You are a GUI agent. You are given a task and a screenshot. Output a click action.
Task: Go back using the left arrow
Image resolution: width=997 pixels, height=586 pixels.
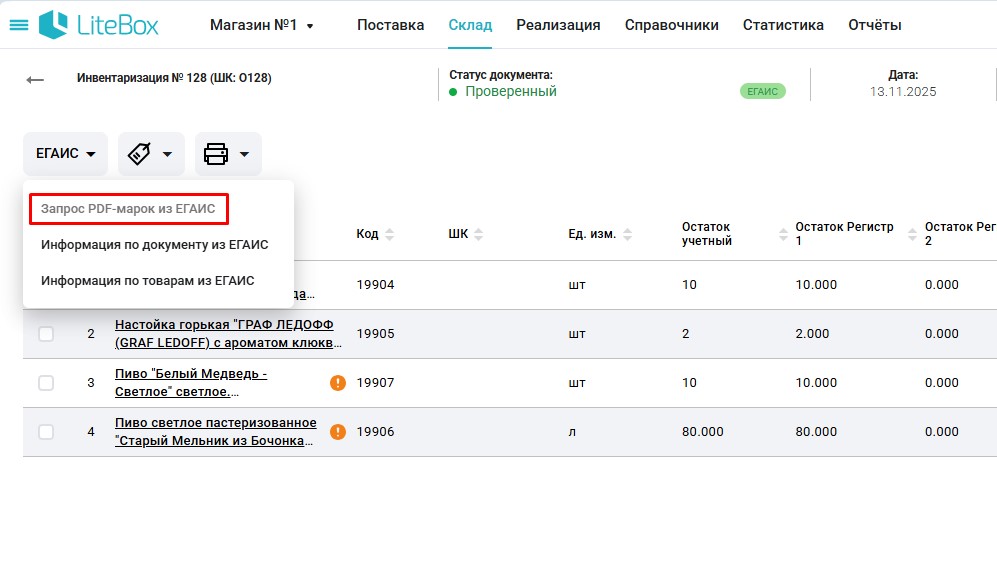(35, 80)
